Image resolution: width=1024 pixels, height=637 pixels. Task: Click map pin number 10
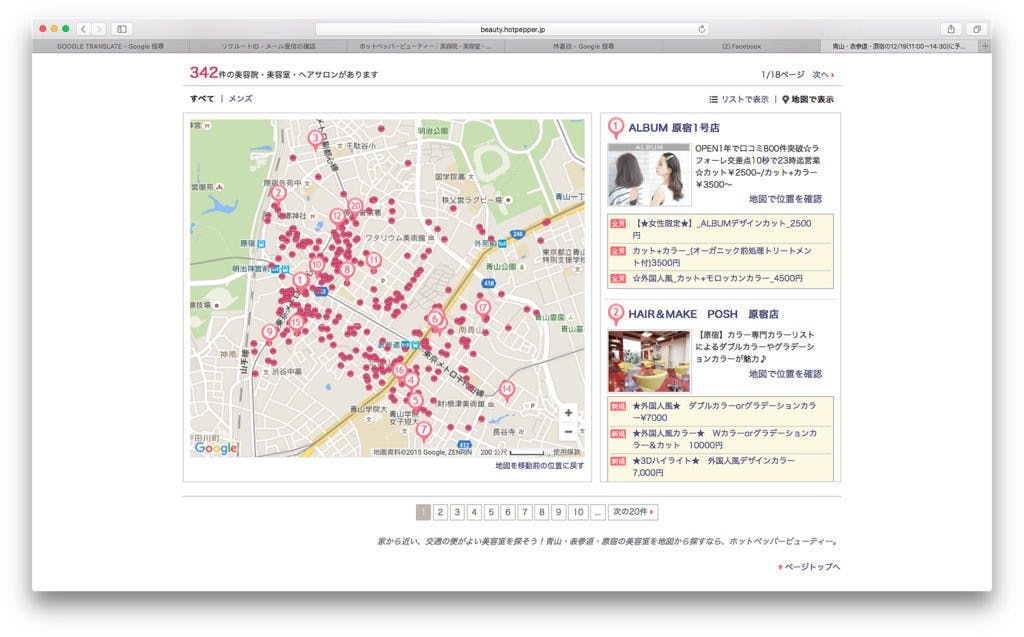(x=317, y=266)
